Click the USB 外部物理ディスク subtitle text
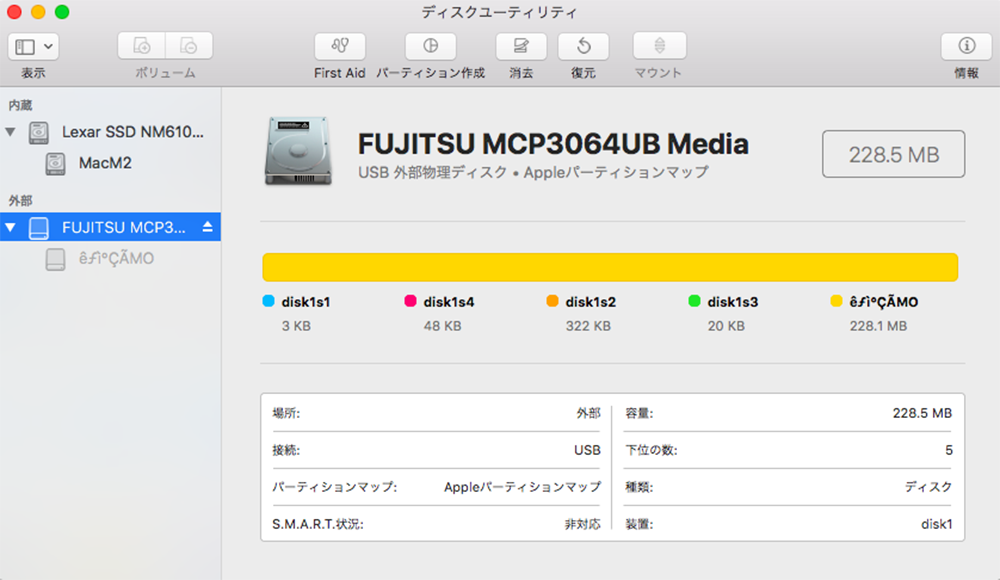 [x=533, y=172]
